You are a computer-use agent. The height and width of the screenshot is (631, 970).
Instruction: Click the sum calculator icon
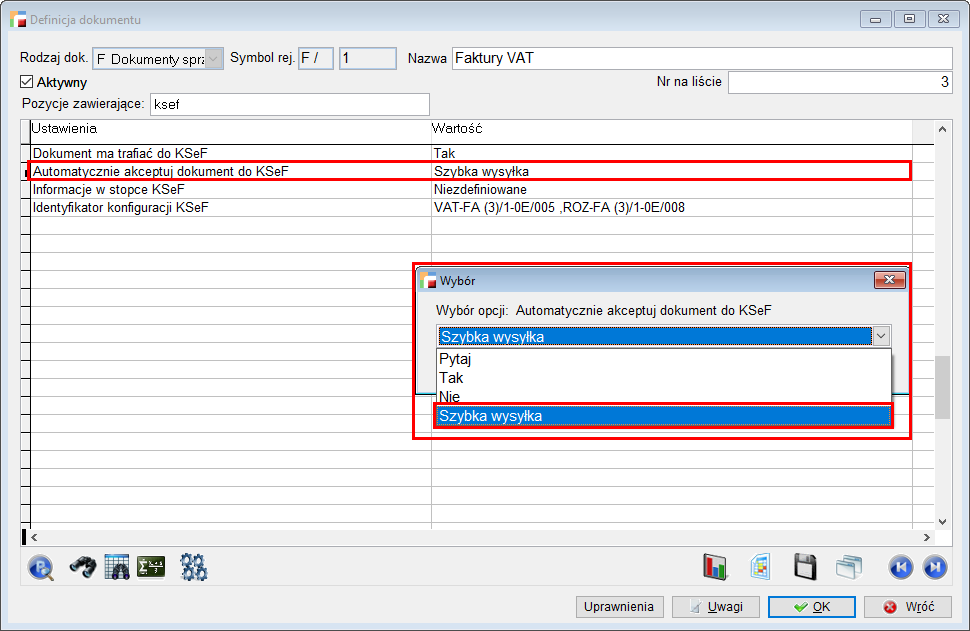point(150,567)
